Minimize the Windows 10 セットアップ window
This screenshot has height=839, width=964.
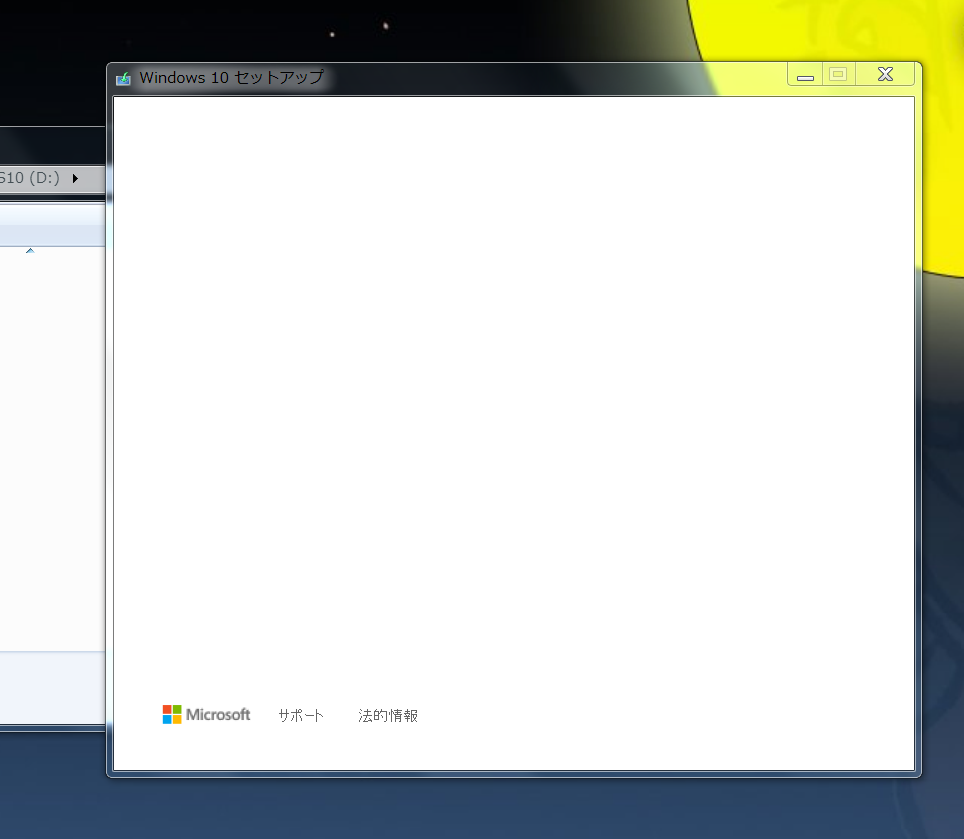805,75
